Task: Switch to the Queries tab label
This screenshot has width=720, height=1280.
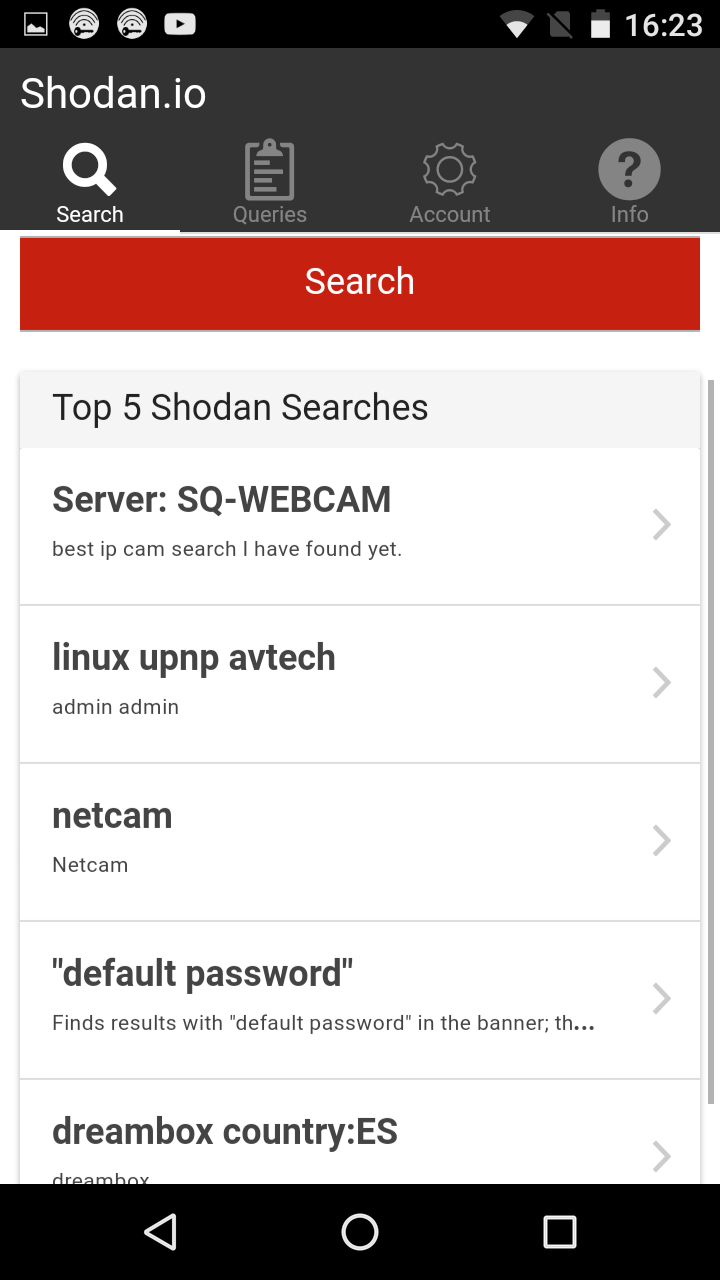Action: [269, 215]
